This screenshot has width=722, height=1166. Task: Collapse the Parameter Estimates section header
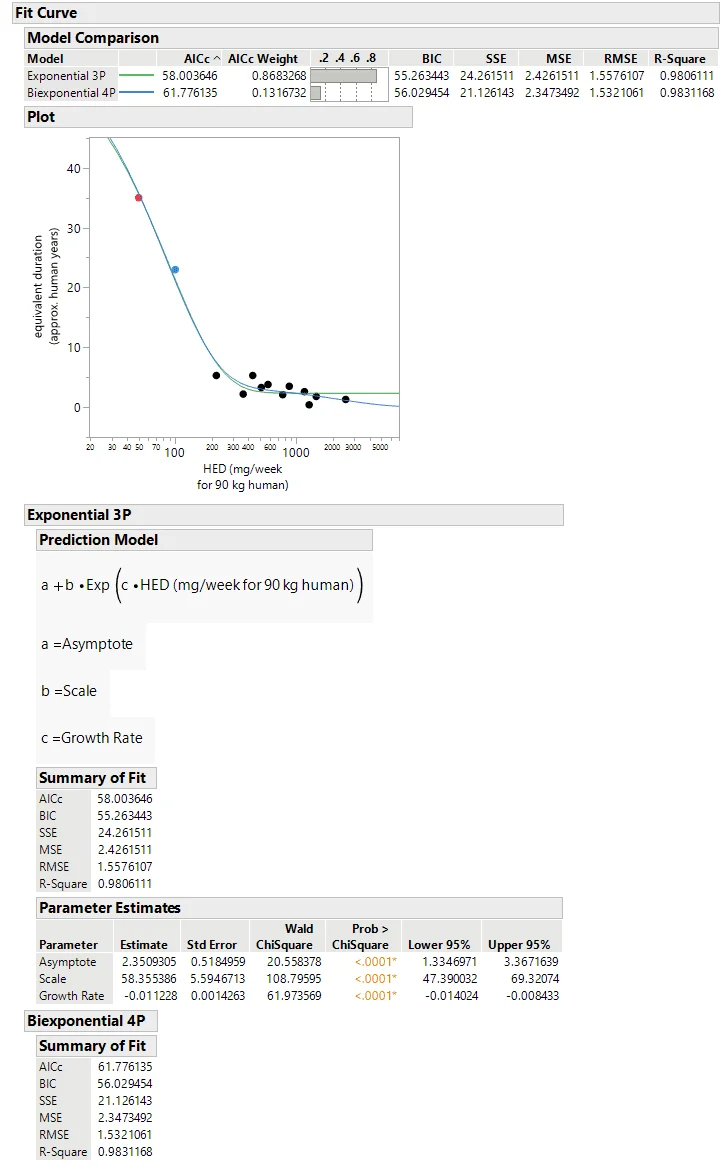[110, 908]
